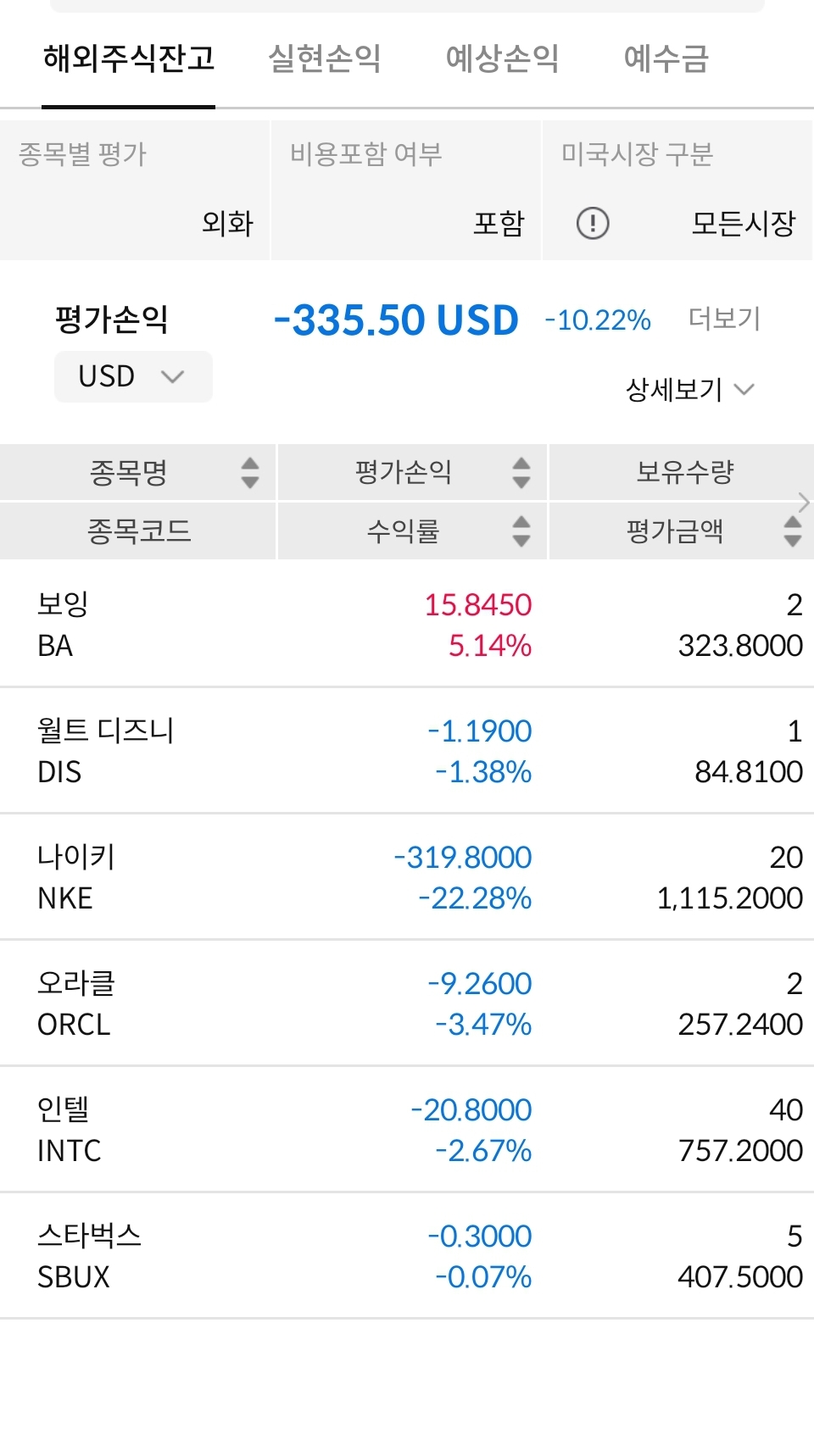
Task: Toggle 종목별 평가 외화 setting
Action: click(227, 224)
